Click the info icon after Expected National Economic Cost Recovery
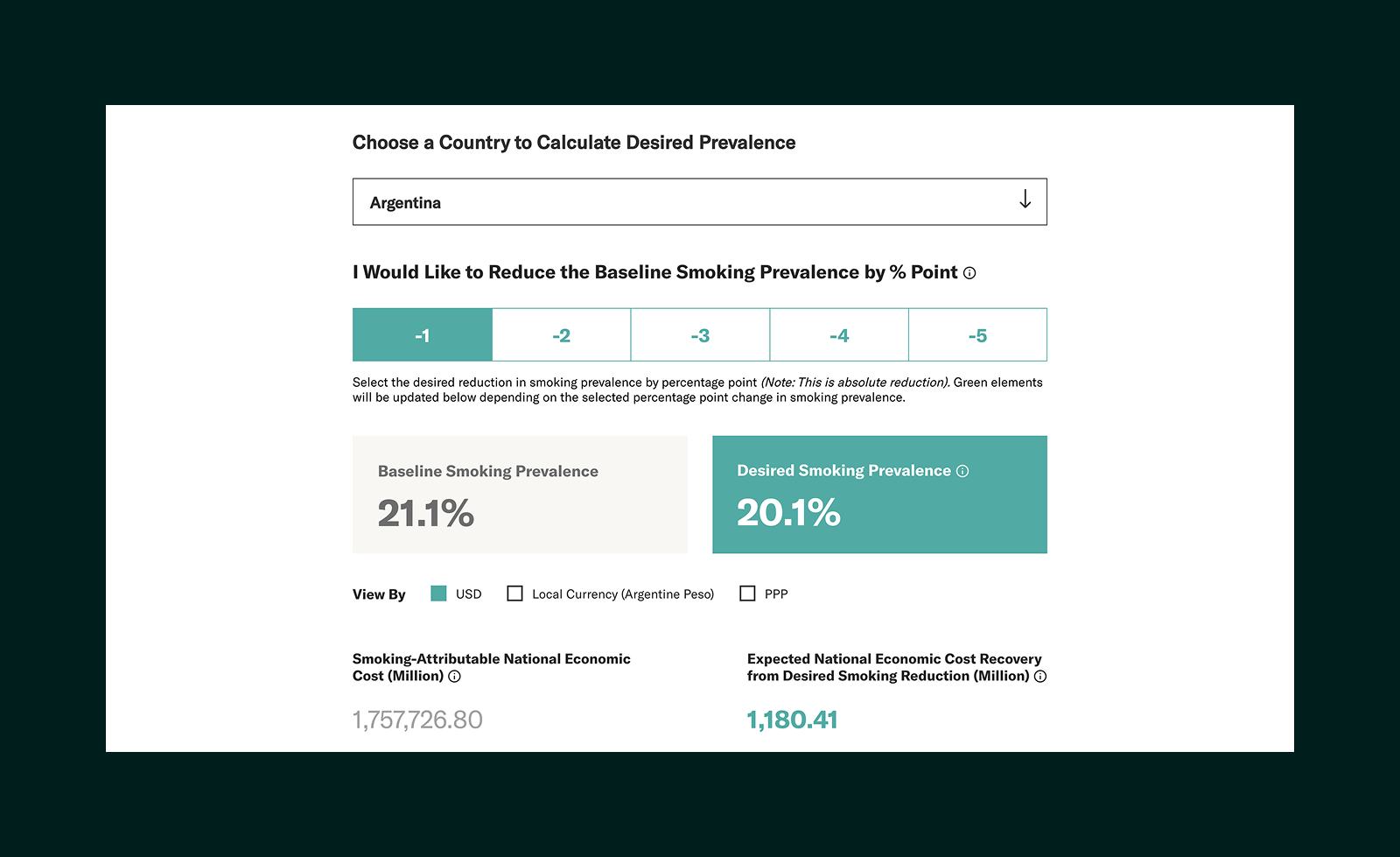1400x857 pixels. (x=1039, y=676)
